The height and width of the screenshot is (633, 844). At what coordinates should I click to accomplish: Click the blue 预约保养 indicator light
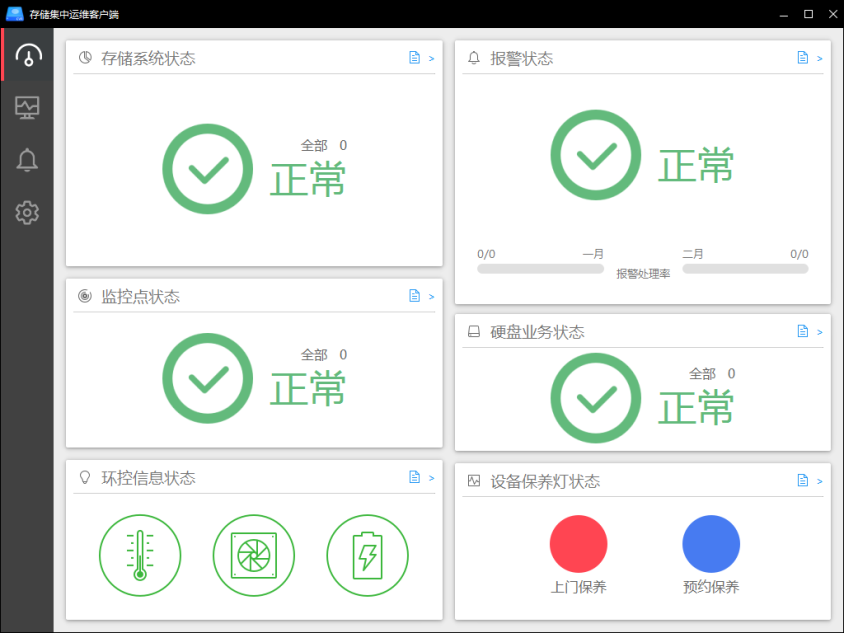coord(711,544)
